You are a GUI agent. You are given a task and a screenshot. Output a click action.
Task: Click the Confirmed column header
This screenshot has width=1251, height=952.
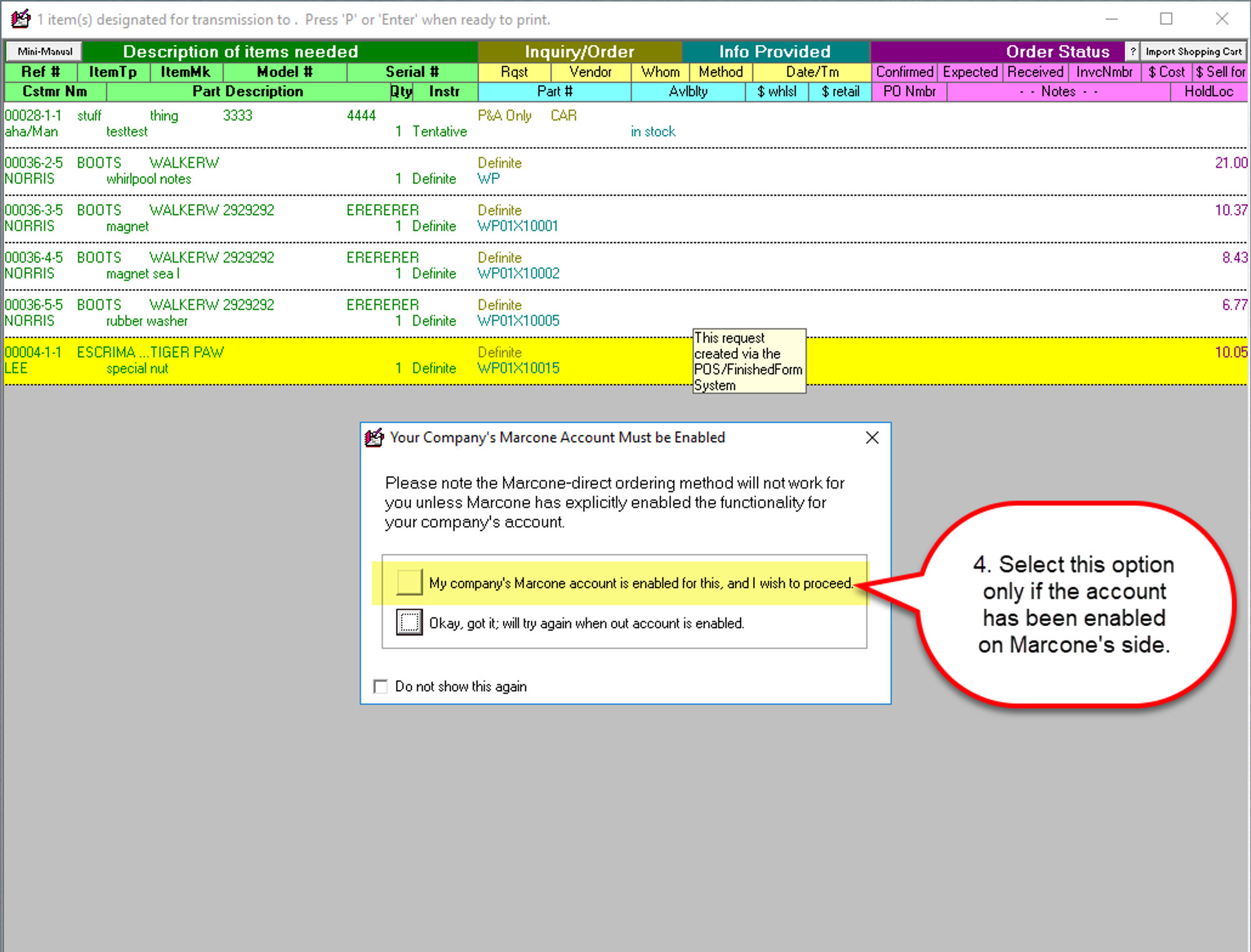(x=904, y=72)
